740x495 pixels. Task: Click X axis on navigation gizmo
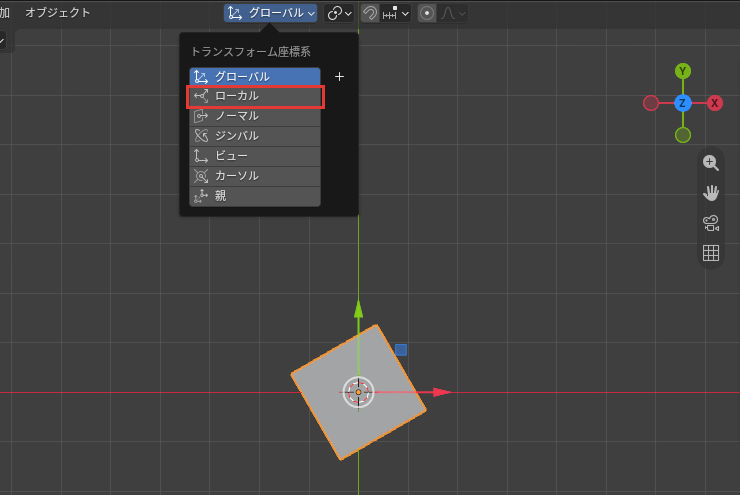[x=715, y=103]
